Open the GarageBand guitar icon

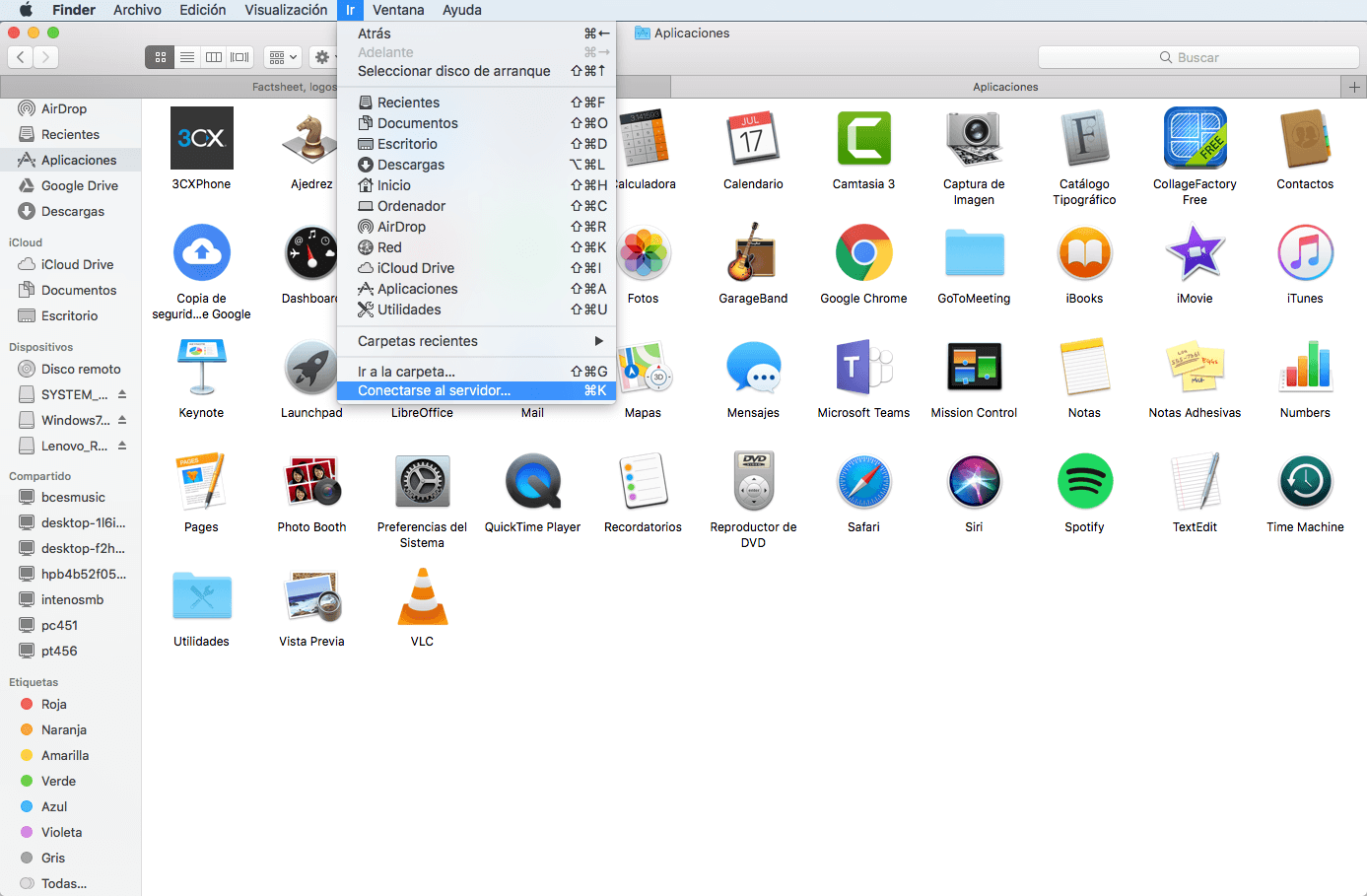[753, 253]
